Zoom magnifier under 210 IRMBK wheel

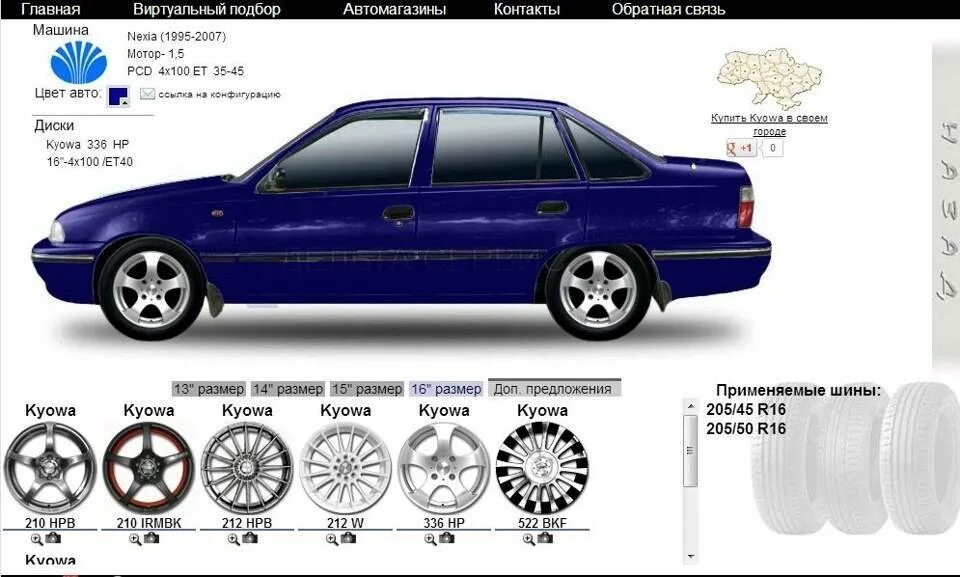(135, 539)
